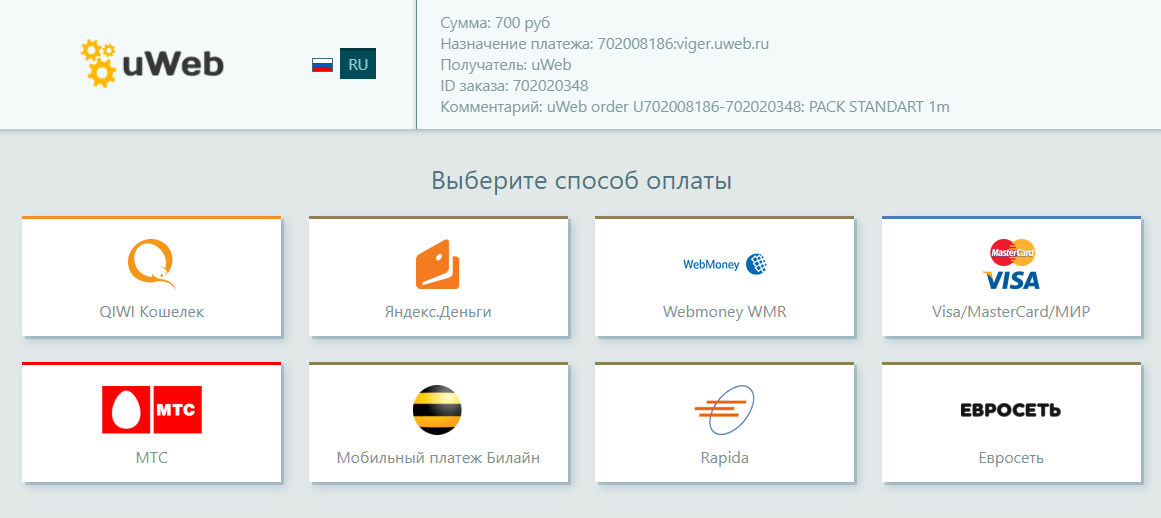Click the Rapida text label

pyautogui.click(x=724, y=458)
